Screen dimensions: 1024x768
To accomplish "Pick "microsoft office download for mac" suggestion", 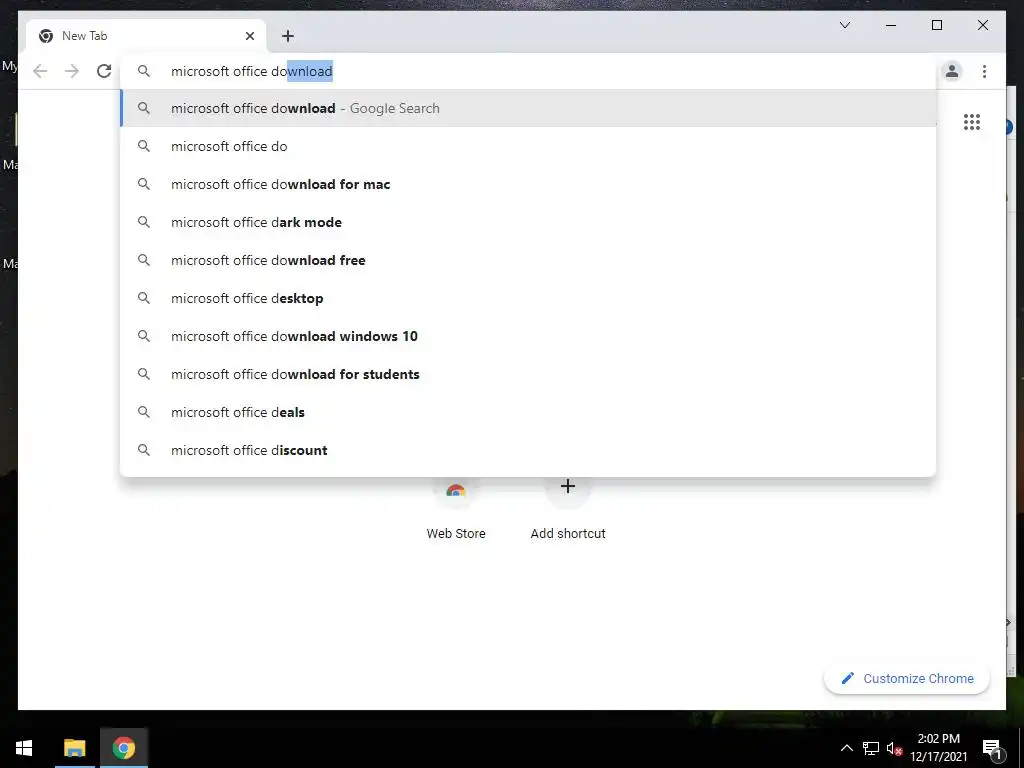I will point(528,184).
